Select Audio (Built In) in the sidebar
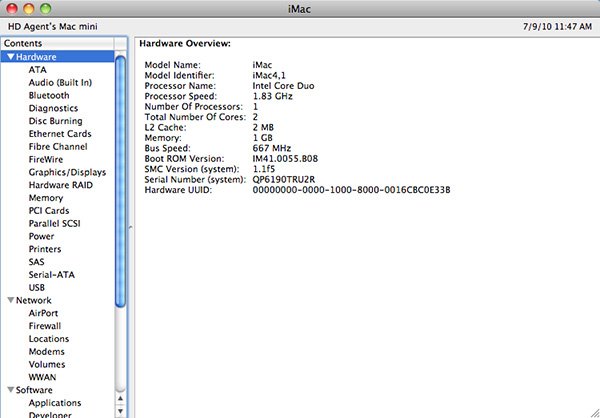 60,83
